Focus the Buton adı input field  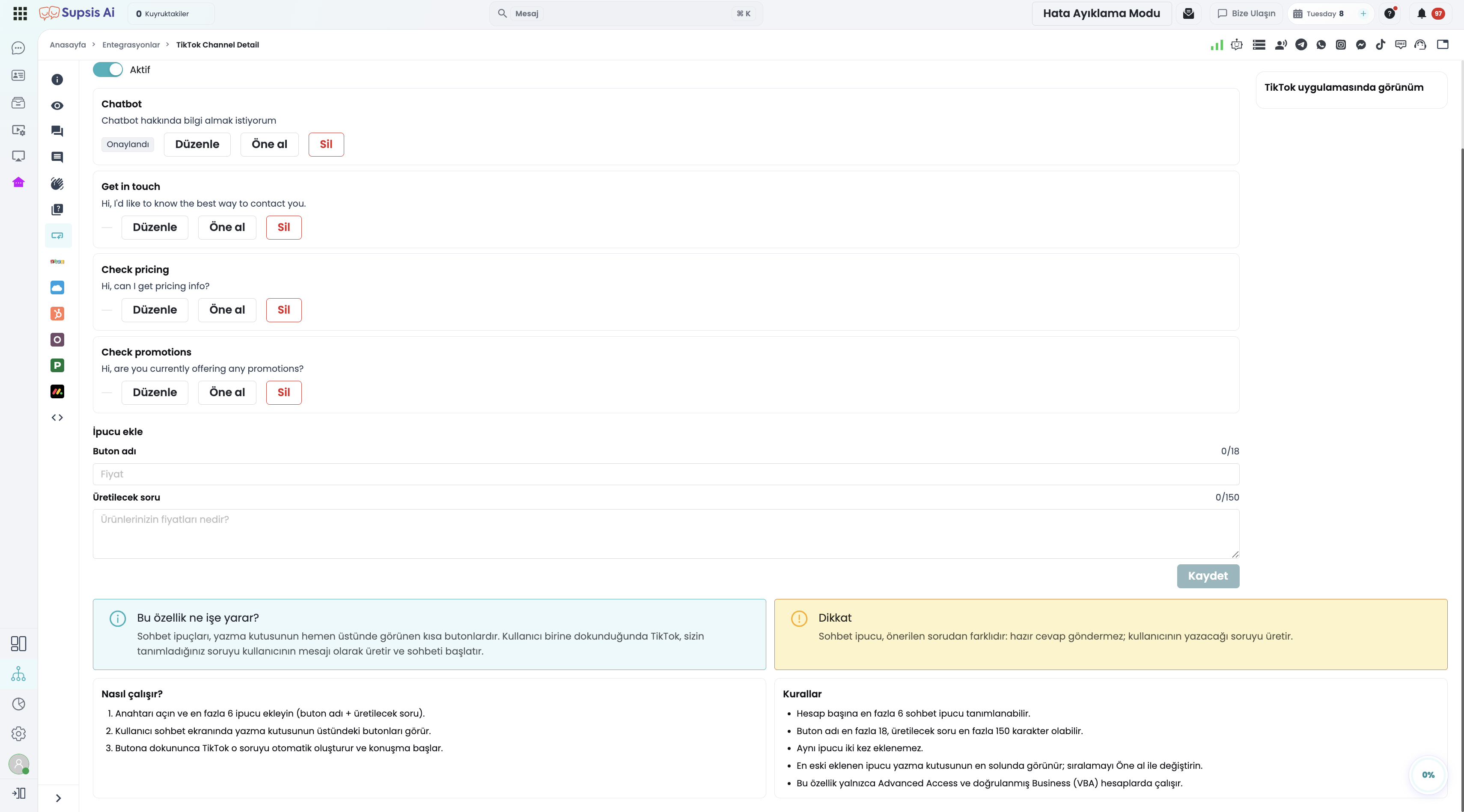[x=666, y=474]
